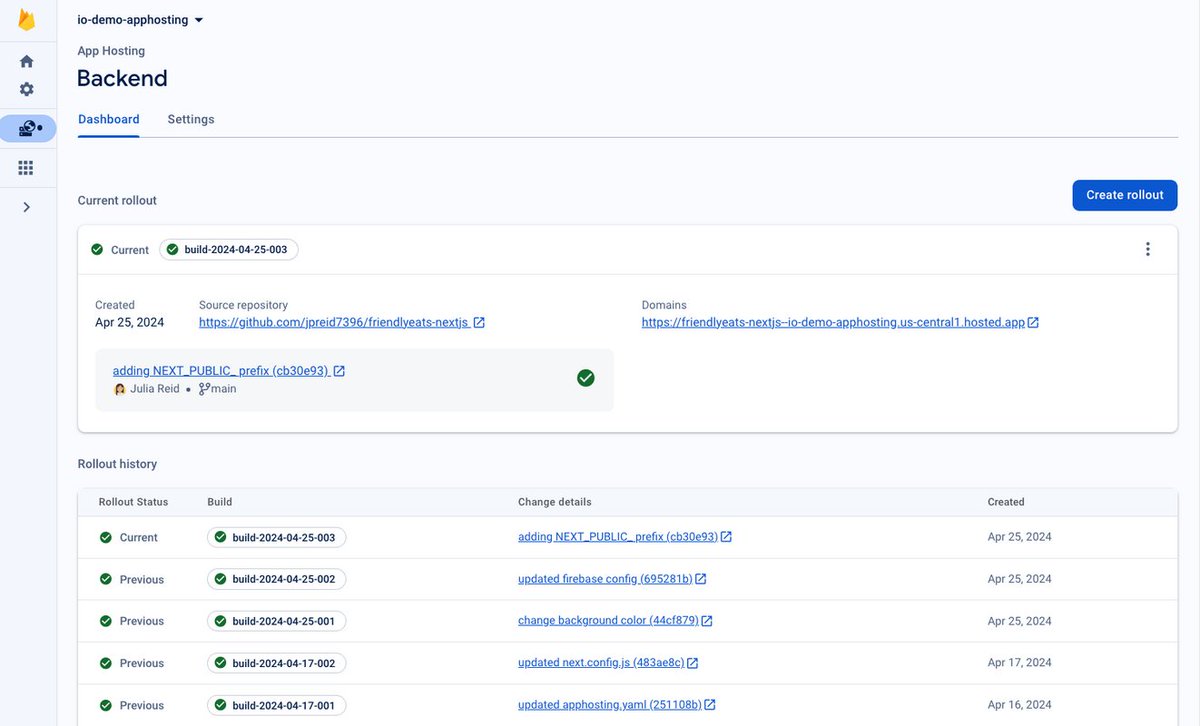Switch to the Settings tab
Viewport: 1200px width, 726px height.
191,118
